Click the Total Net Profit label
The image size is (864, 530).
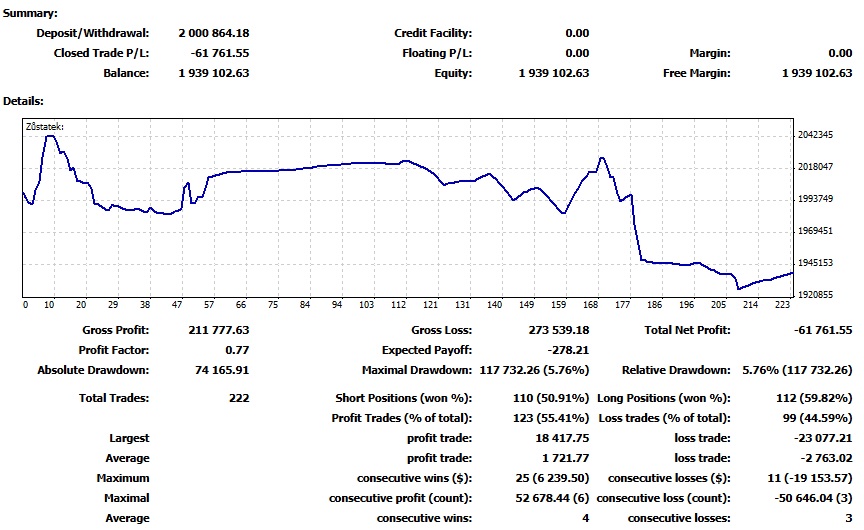tap(688, 331)
